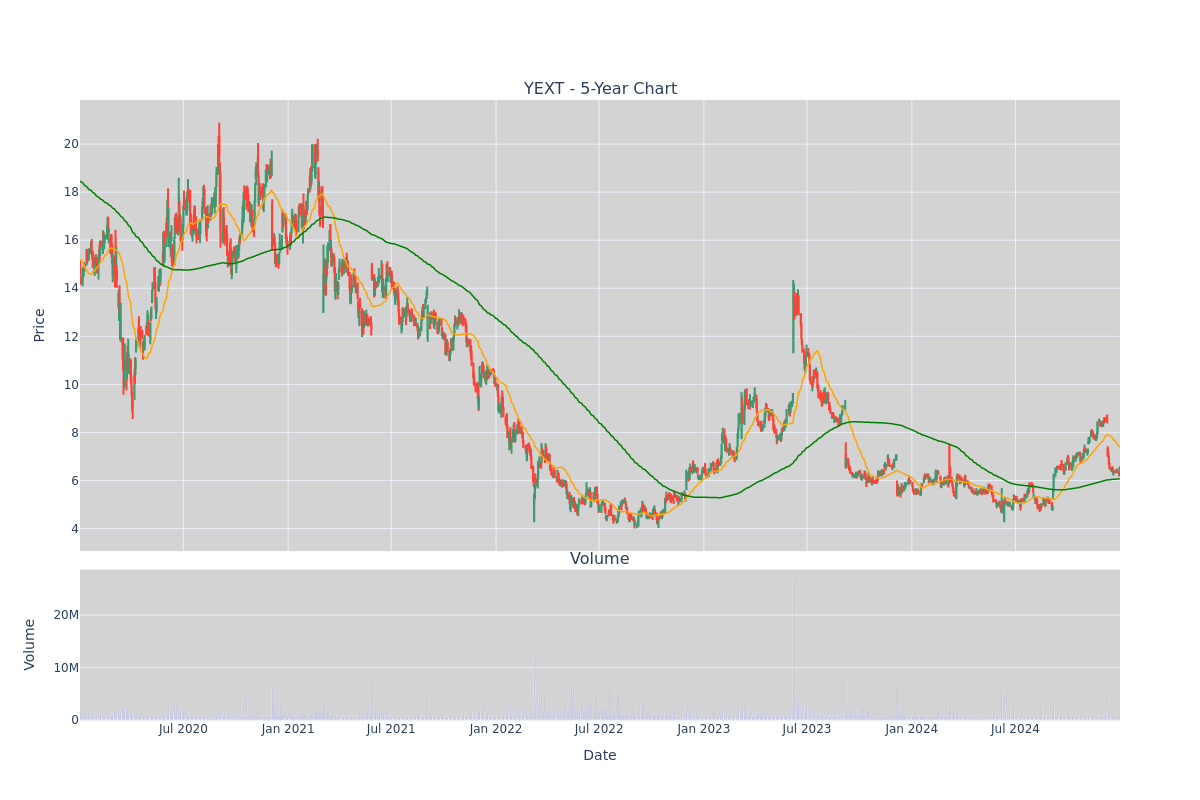Click the 'Jul 2021' date tick
Image resolution: width=1200 pixels, height=800 pixels.
391,729
